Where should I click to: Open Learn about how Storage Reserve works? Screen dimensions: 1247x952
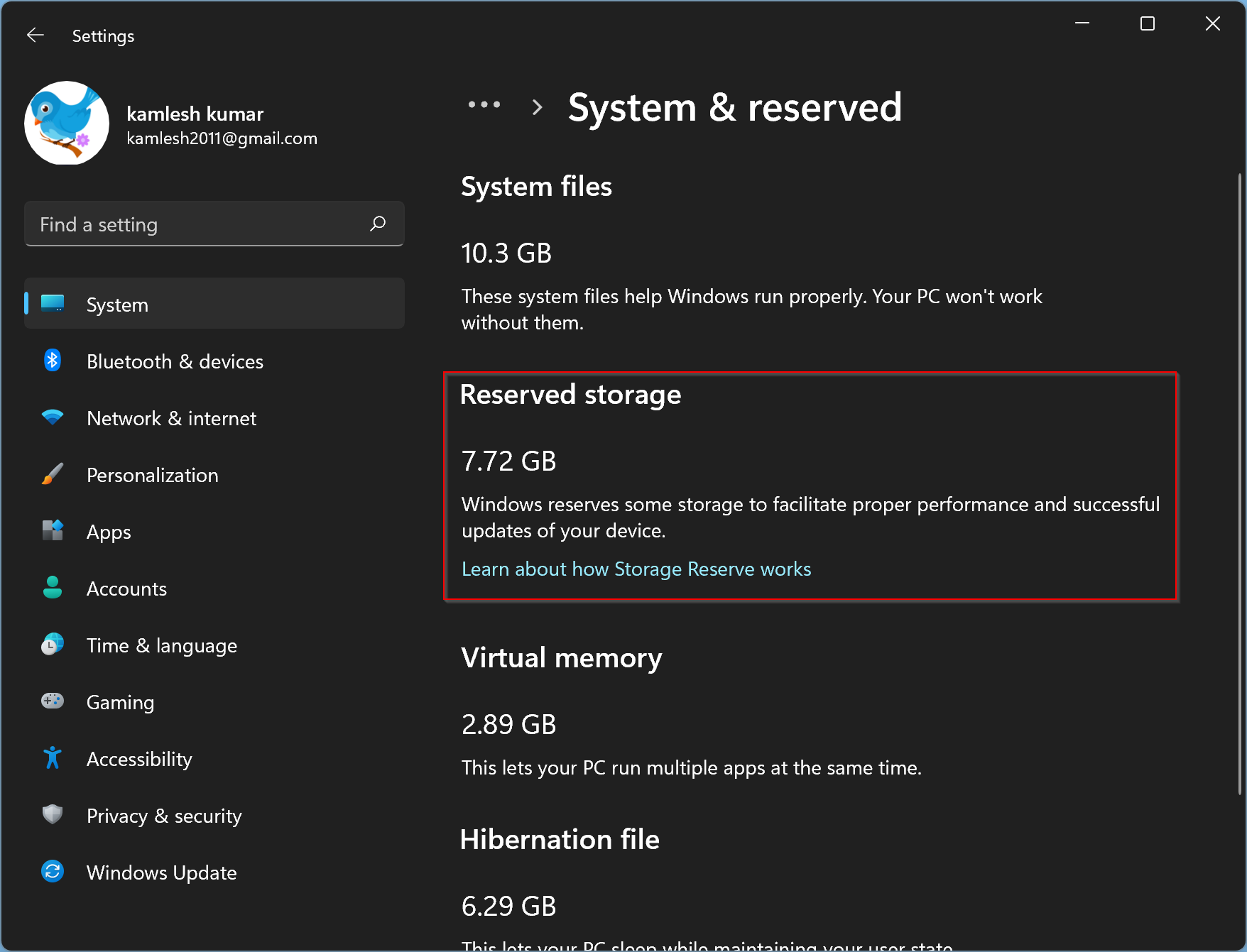[636, 569]
